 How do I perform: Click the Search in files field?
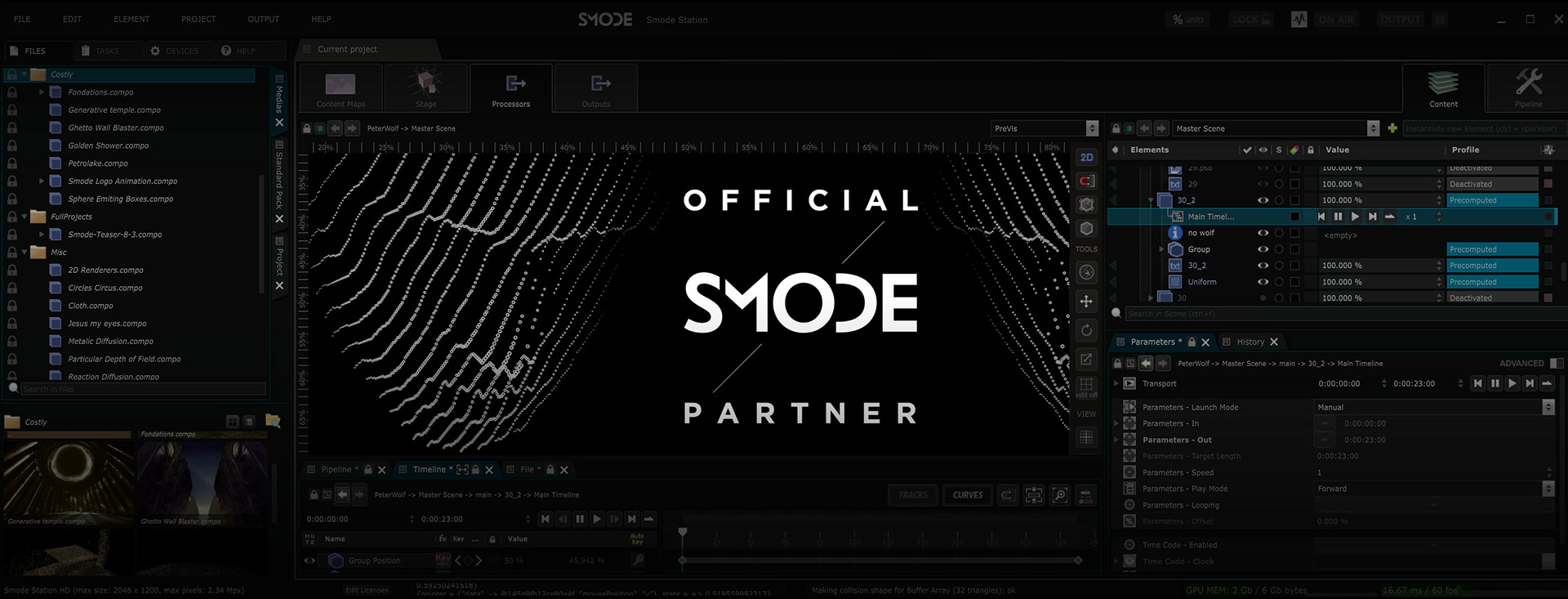pyautogui.click(x=143, y=389)
